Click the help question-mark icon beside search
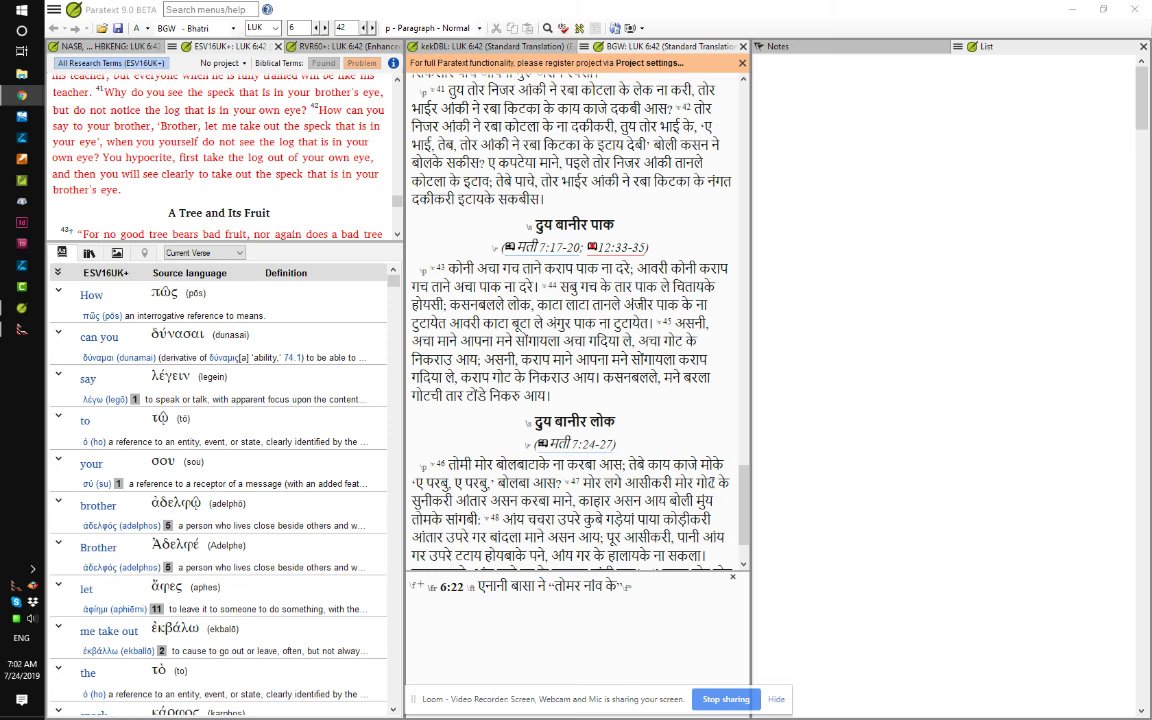The height and width of the screenshot is (720, 1152). [x=267, y=10]
